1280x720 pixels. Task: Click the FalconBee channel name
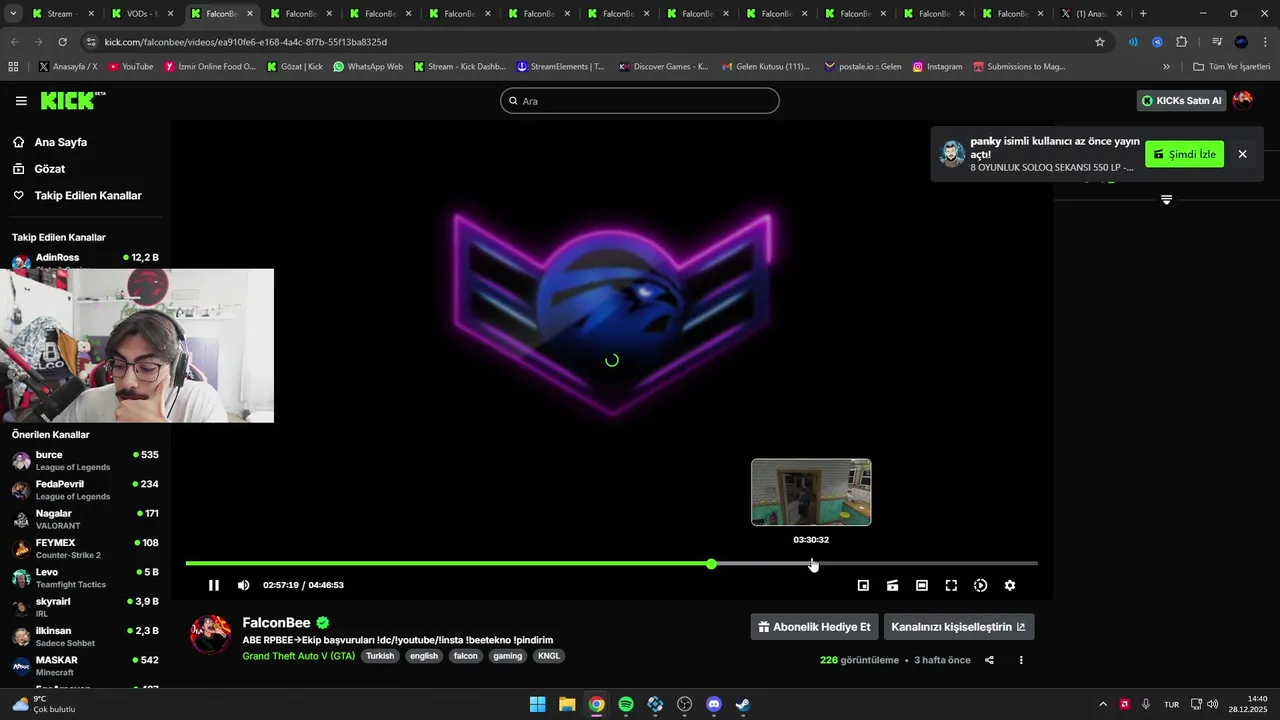click(x=277, y=622)
